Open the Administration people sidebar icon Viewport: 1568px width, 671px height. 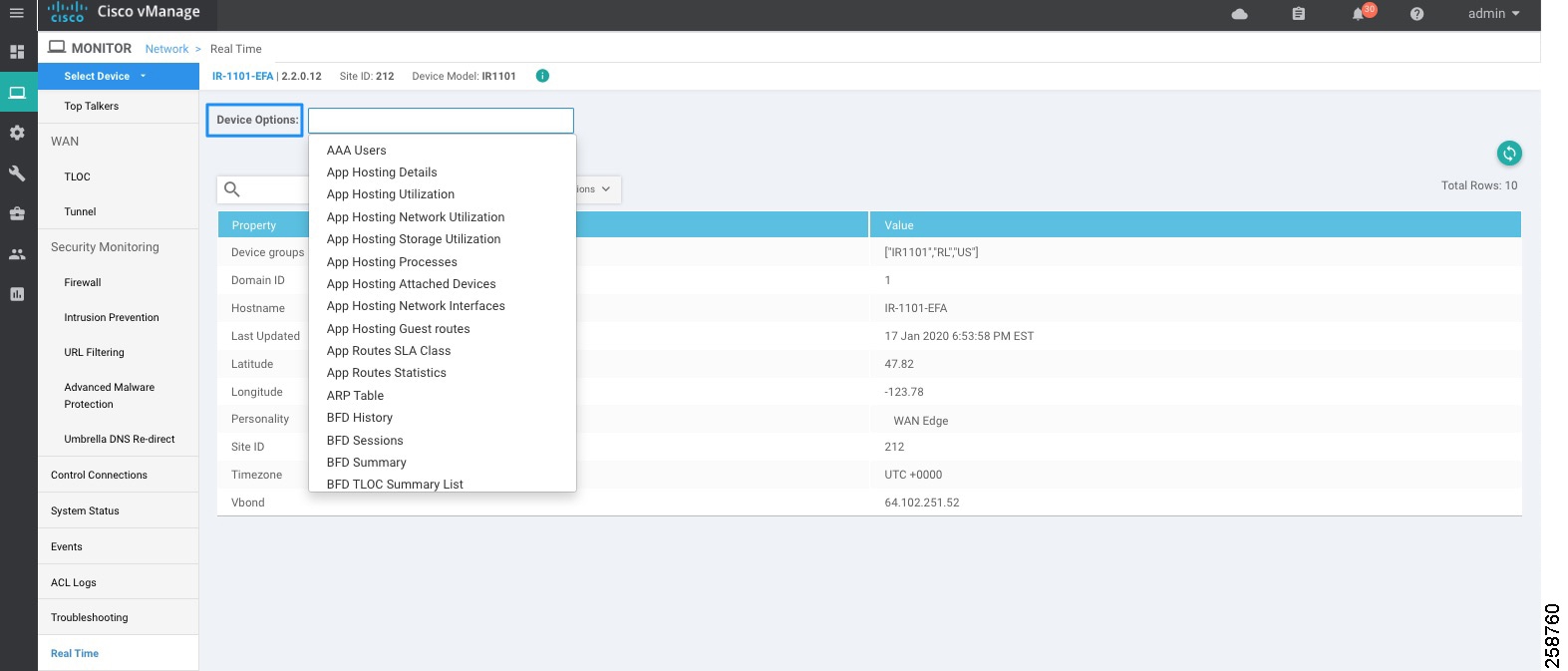coord(17,254)
